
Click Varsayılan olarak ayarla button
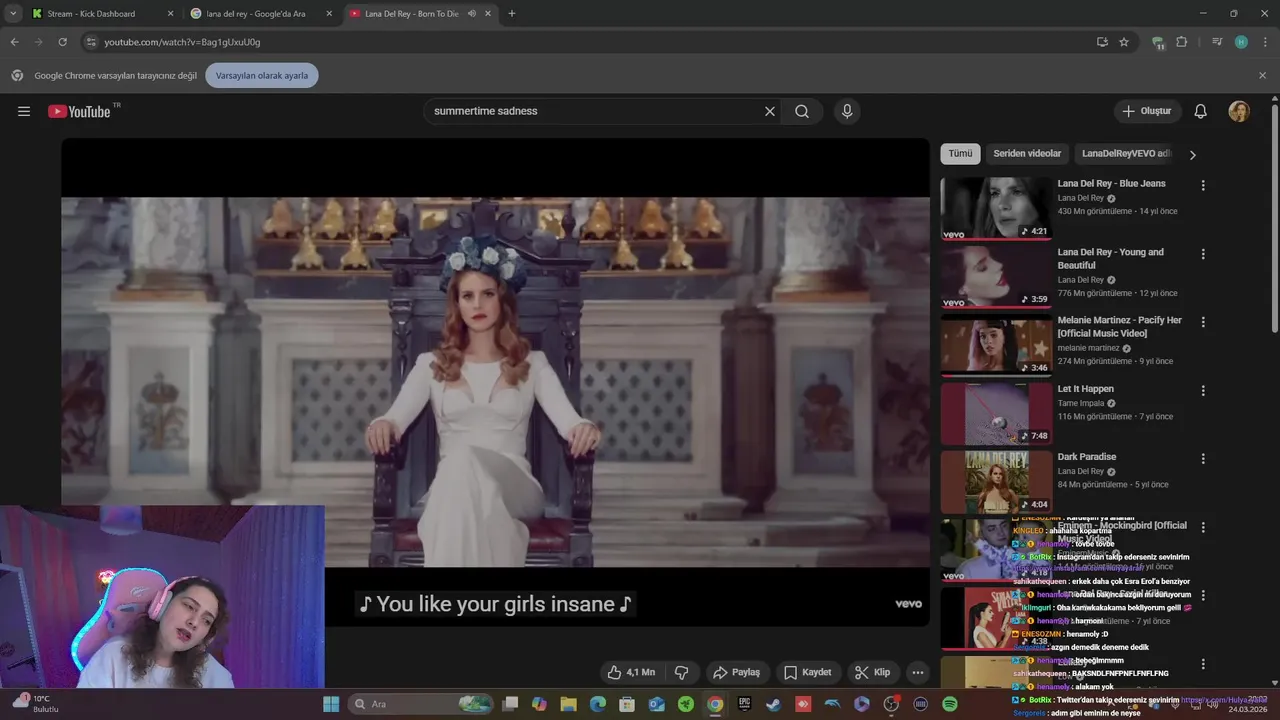pos(262,75)
